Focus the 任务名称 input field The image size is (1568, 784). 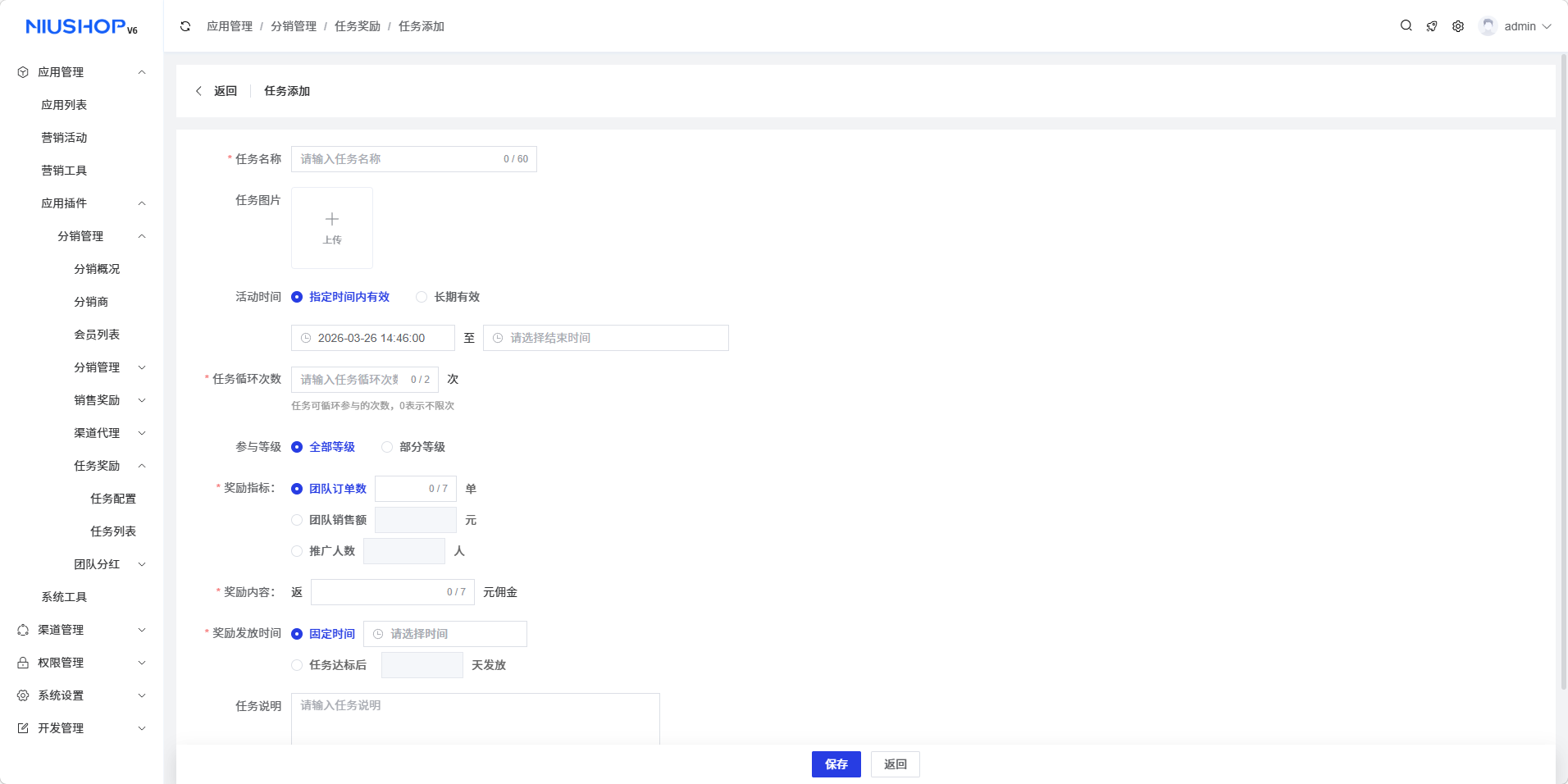(398, 159)
